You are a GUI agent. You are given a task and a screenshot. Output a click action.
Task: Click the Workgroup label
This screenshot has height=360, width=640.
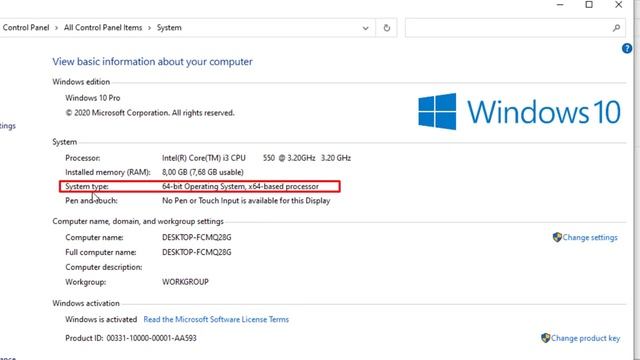[x=85, y=282]
